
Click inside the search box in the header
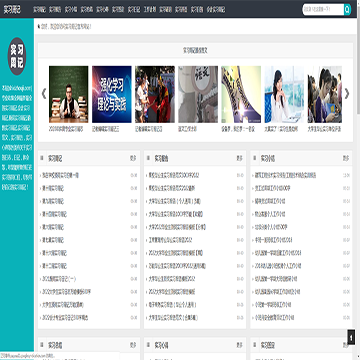tap(323, 10)
